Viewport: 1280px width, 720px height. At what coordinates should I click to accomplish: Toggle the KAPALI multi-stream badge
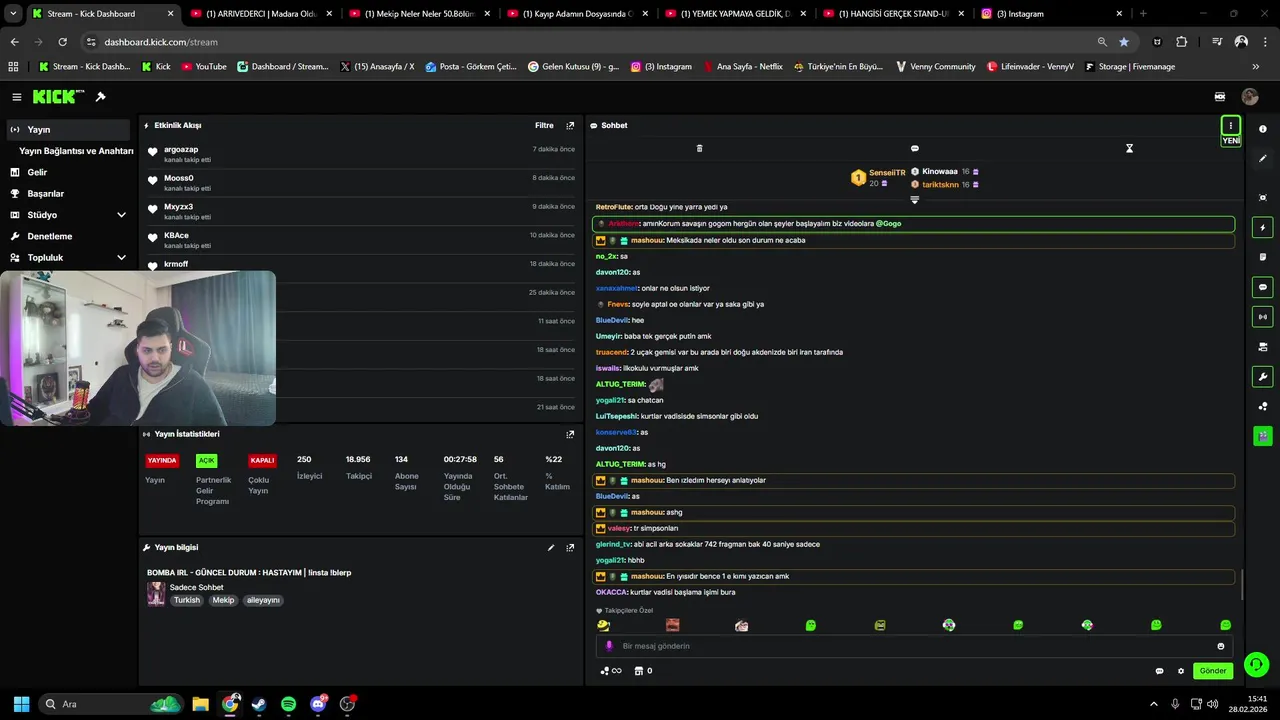262,461
